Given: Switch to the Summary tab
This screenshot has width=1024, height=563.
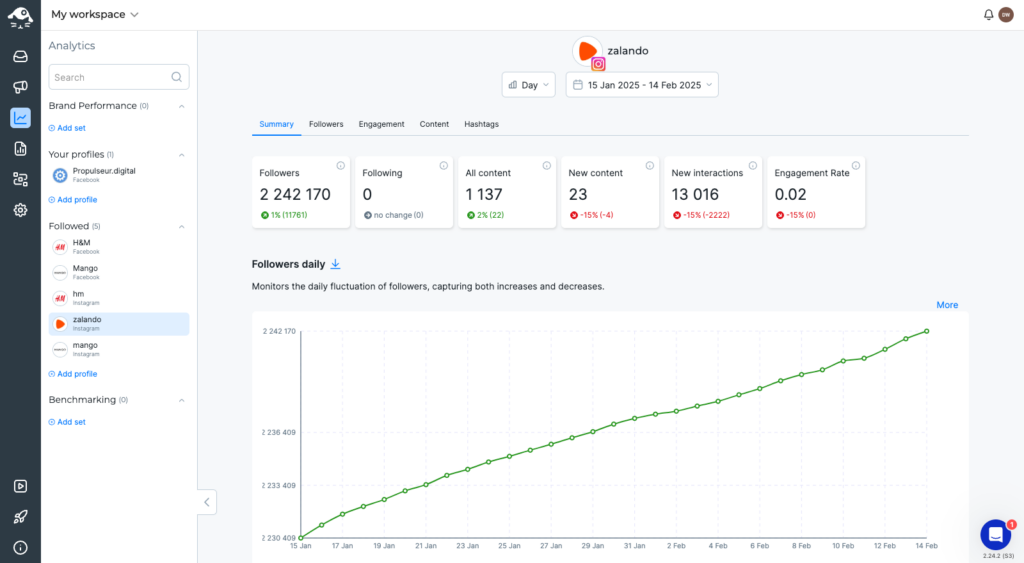Looking at the screenshot, I should 276,124.
